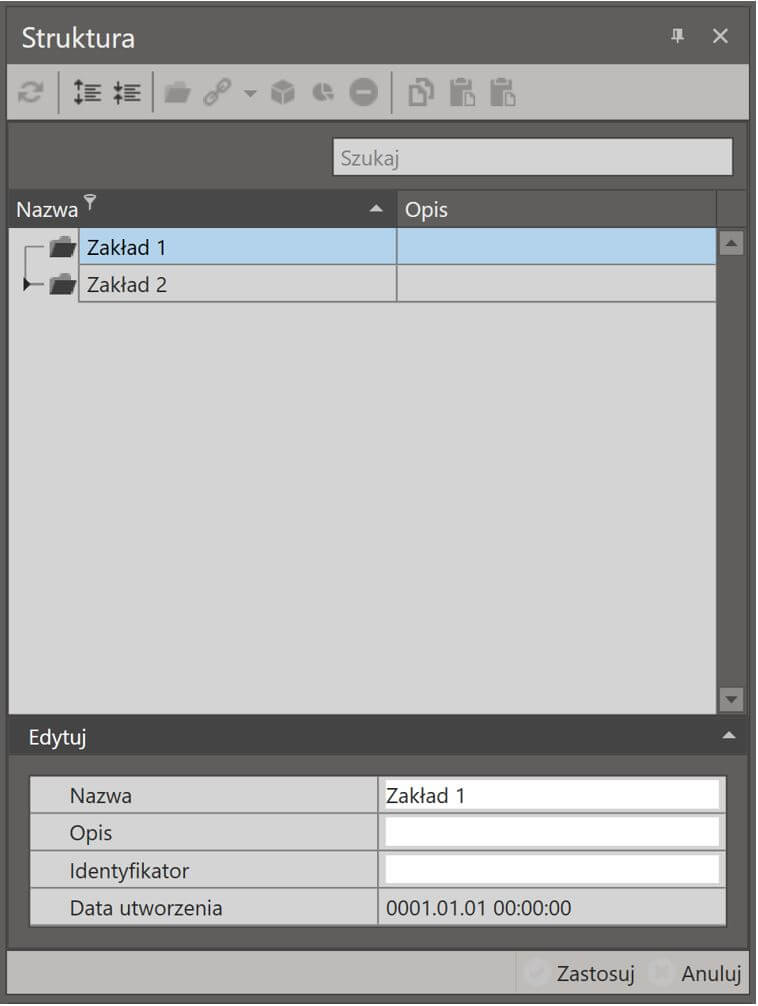Click the Nazwa column filter icon
Screen dimensions: 758x1006
coord(90,203)
